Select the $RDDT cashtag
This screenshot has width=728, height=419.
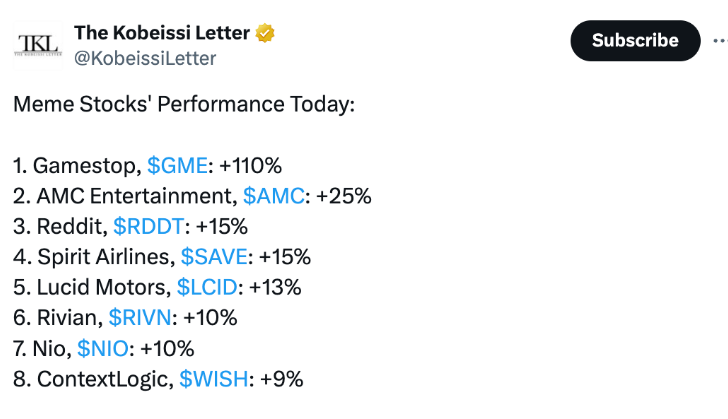click(147, 226)
